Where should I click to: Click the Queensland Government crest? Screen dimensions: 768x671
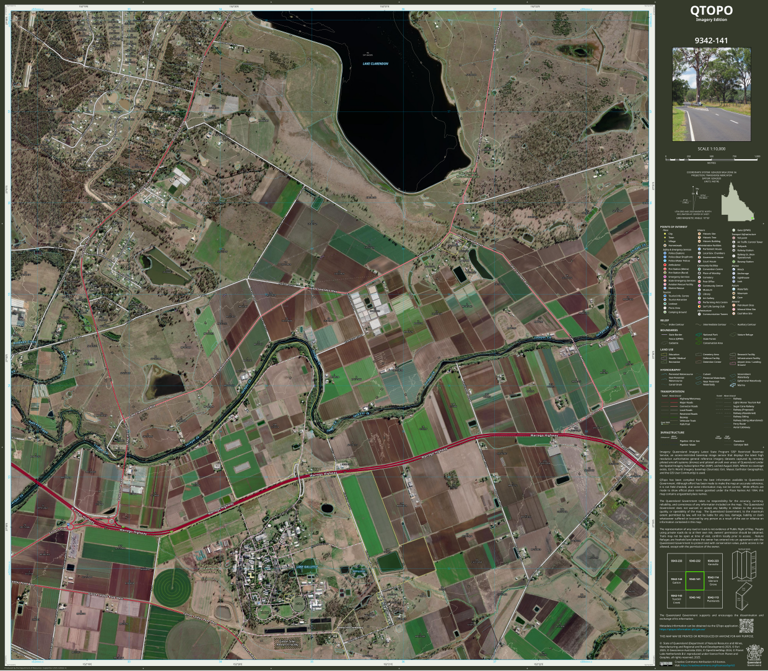[x=755, y=655]
